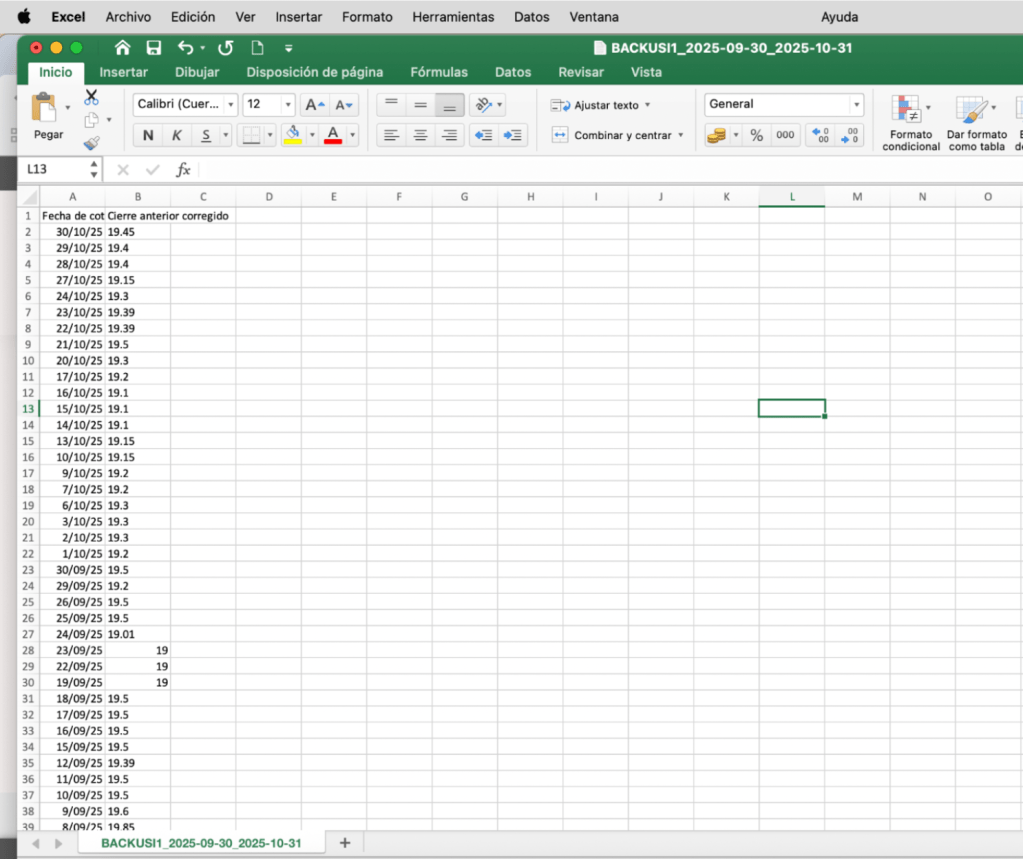Apply the yellow fill color bucket

pos(292,136)
